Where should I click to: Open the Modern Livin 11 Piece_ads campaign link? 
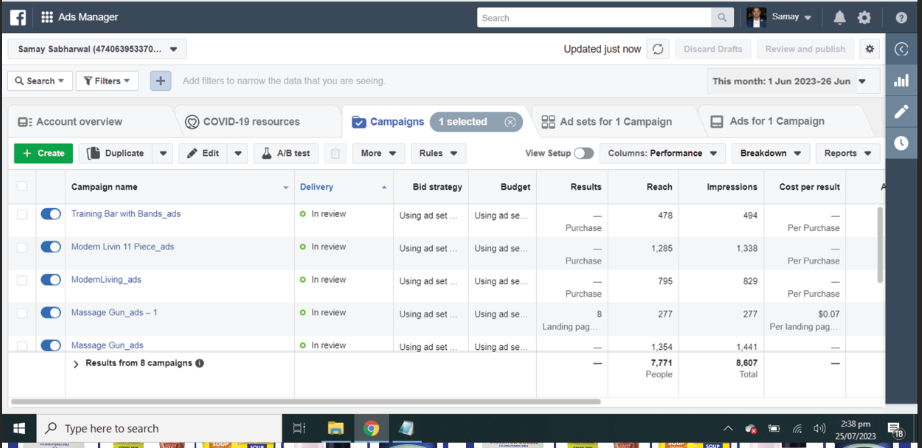(122, 247)
